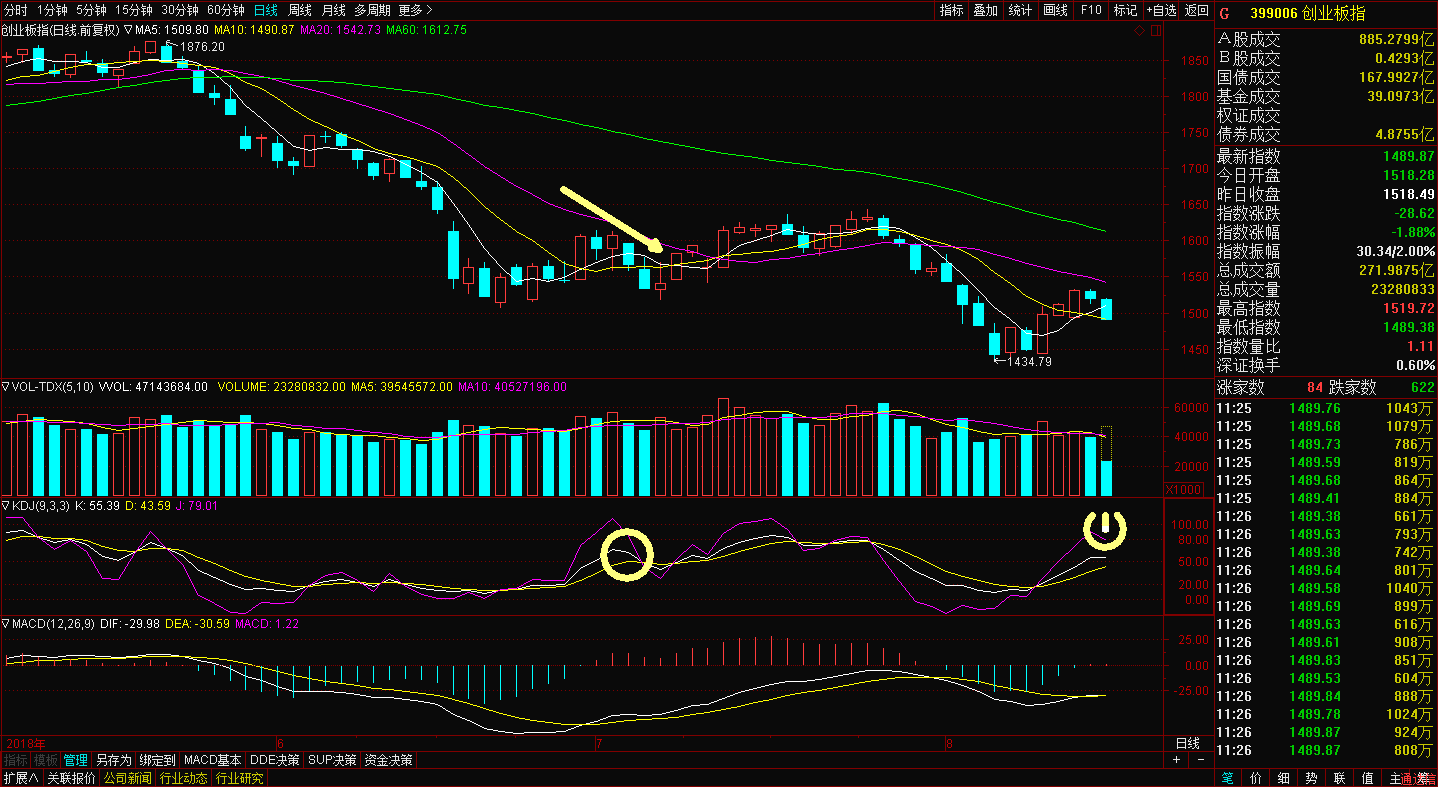Image resolution: width=1438 pixels, height=787 pixels.
Task: Select the 60分钟 period
Action: pyautogui.click(x=225, y=10)
